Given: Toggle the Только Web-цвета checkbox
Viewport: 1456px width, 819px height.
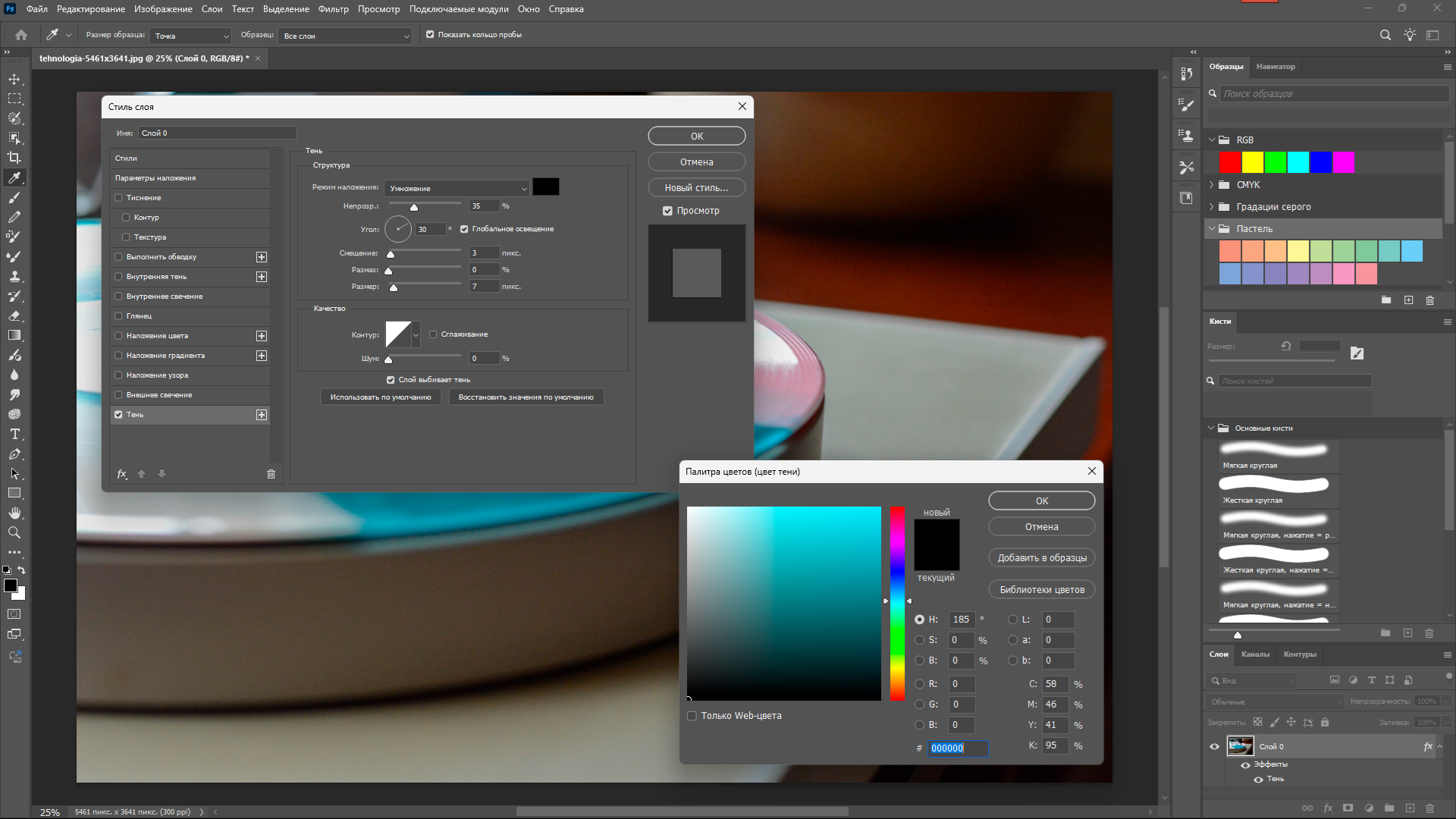Looking at the screenshot, I should (692, 716).
